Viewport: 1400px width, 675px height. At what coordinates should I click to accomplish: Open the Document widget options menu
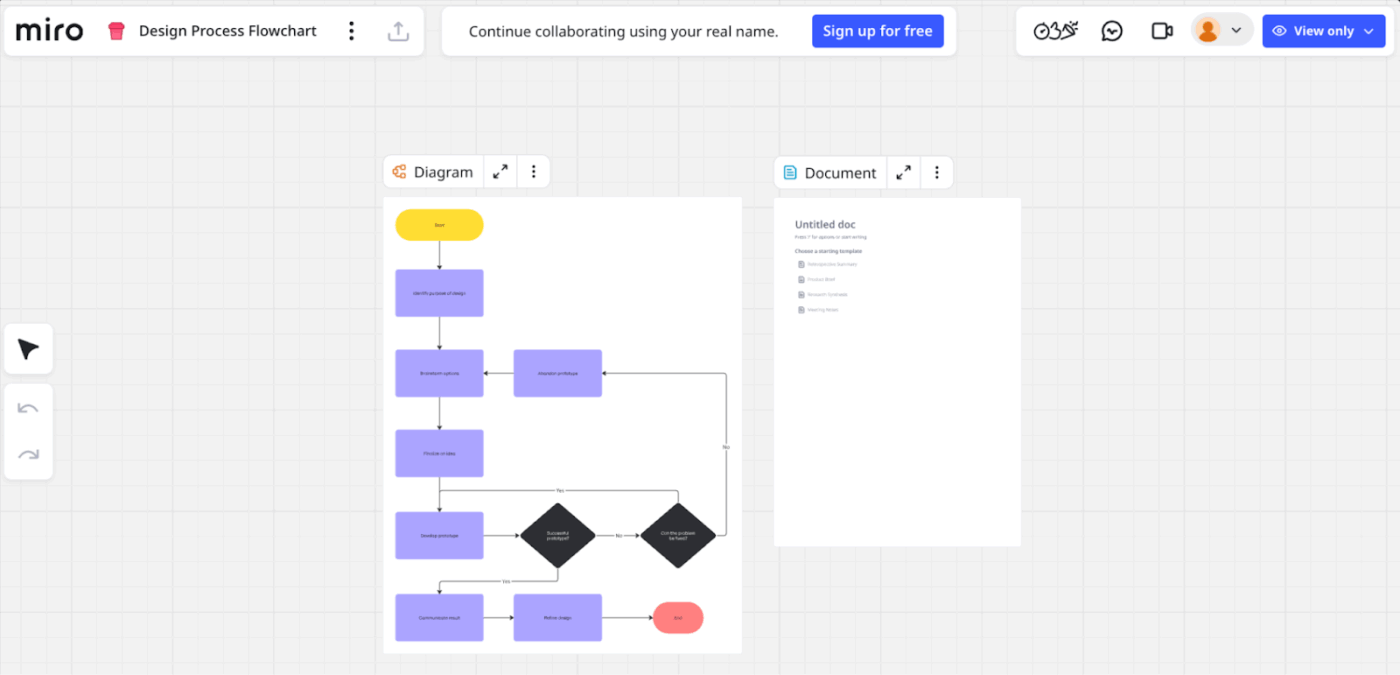937,172
